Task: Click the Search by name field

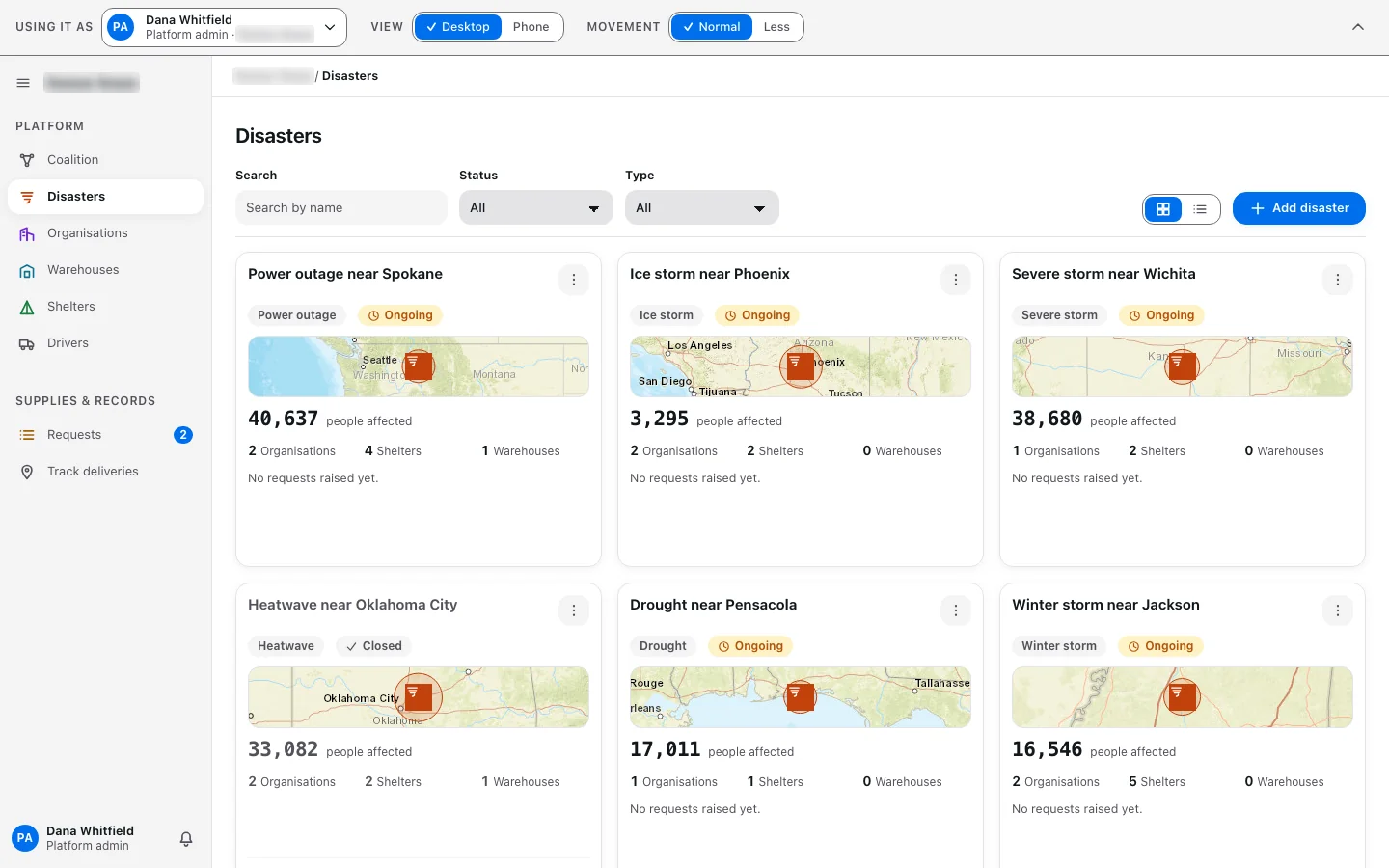Action: coord(341,208)
